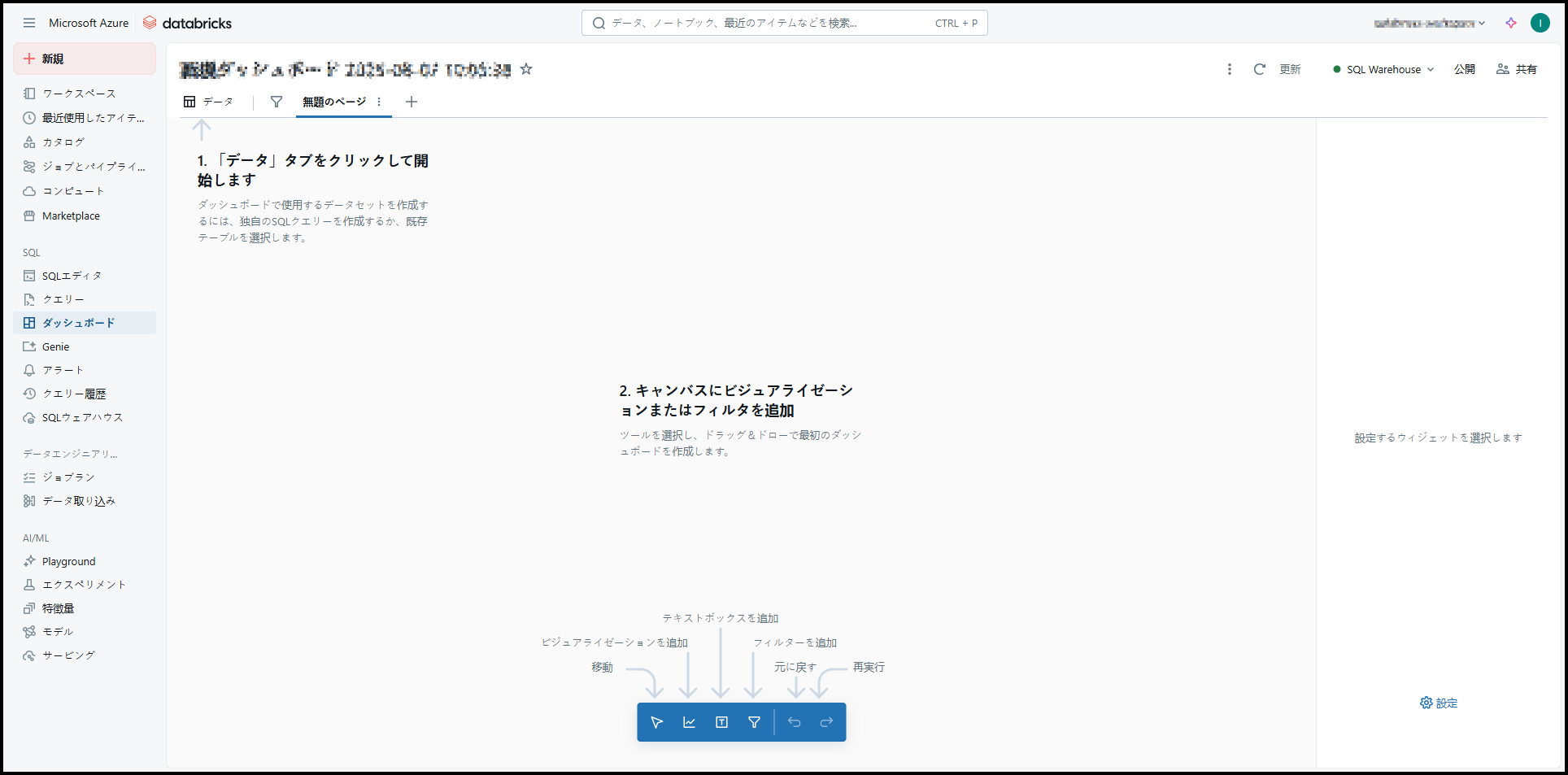Open SQLエディタ in sidebar
This screenshot has height=775, width=1568.
point(85,276)
